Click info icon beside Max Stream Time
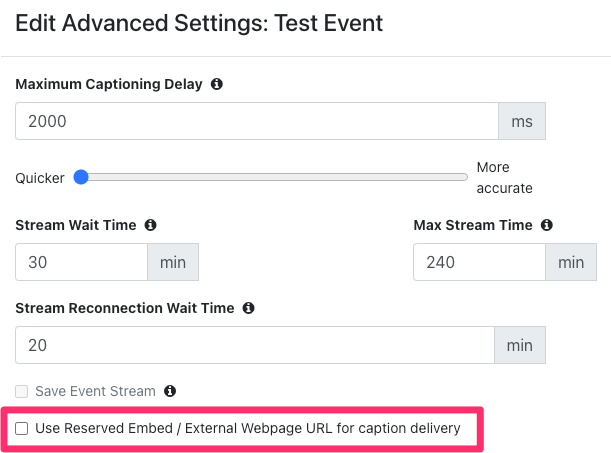 coord(547,225)
